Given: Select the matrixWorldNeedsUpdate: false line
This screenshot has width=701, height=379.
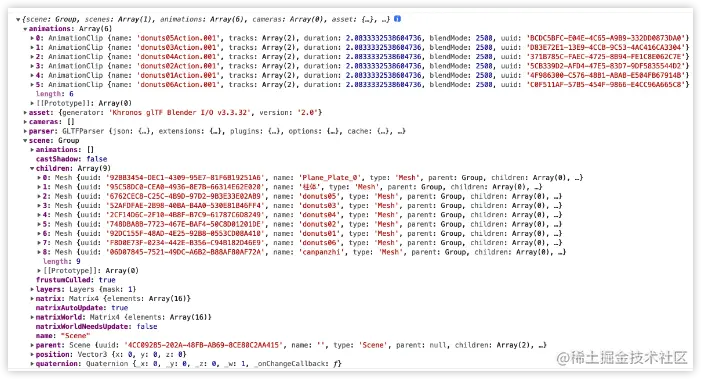Looking at the screenshot, I should tap(97, 327).
